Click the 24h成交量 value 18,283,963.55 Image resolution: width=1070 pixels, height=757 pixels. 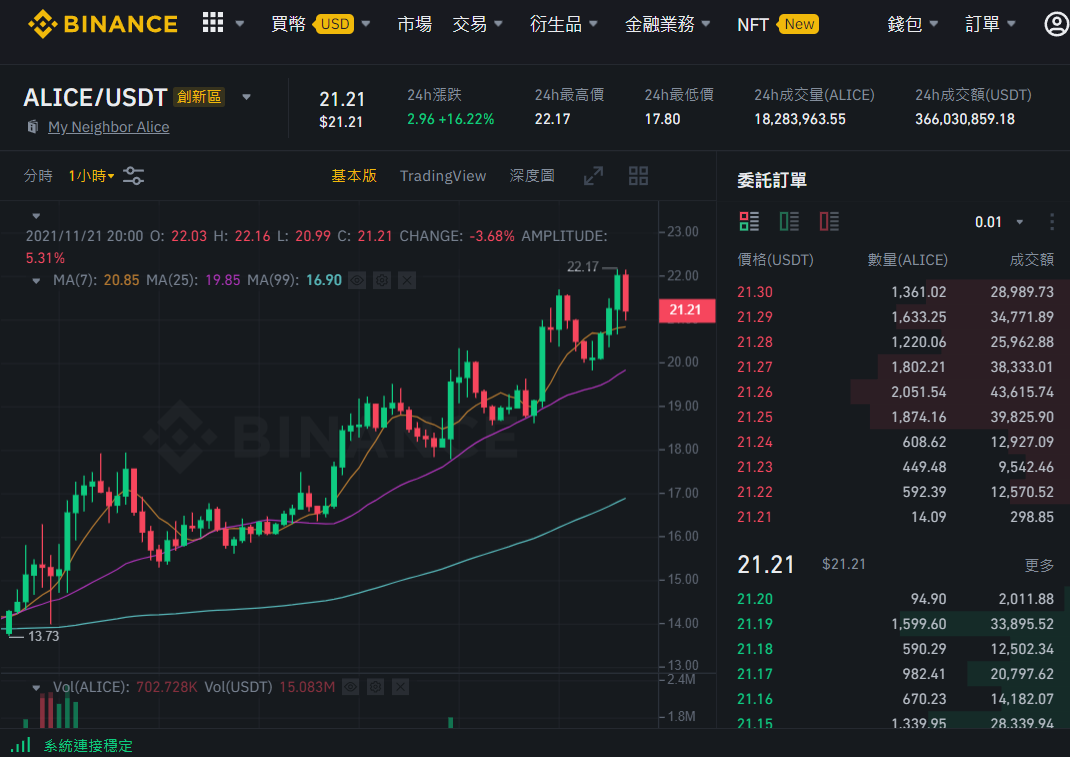[x=800, y=119]
